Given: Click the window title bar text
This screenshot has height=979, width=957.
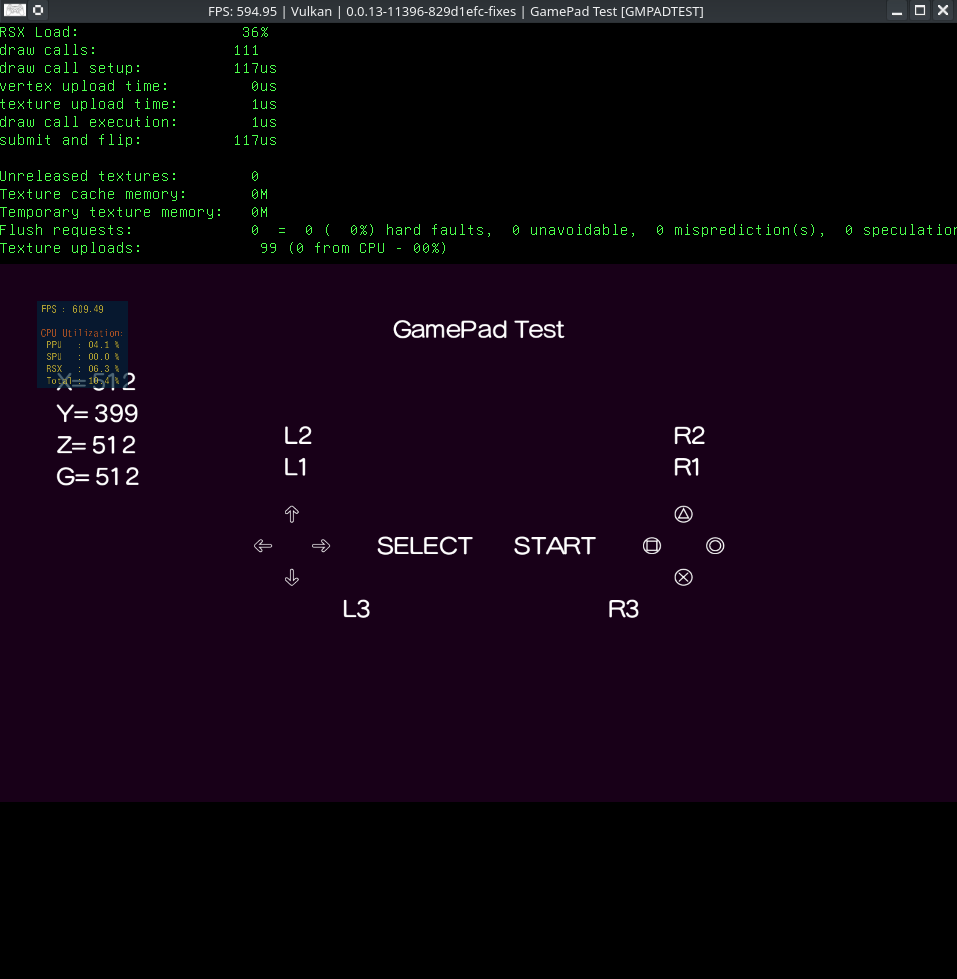Looking at the screenshot, I should click(456, 11).
